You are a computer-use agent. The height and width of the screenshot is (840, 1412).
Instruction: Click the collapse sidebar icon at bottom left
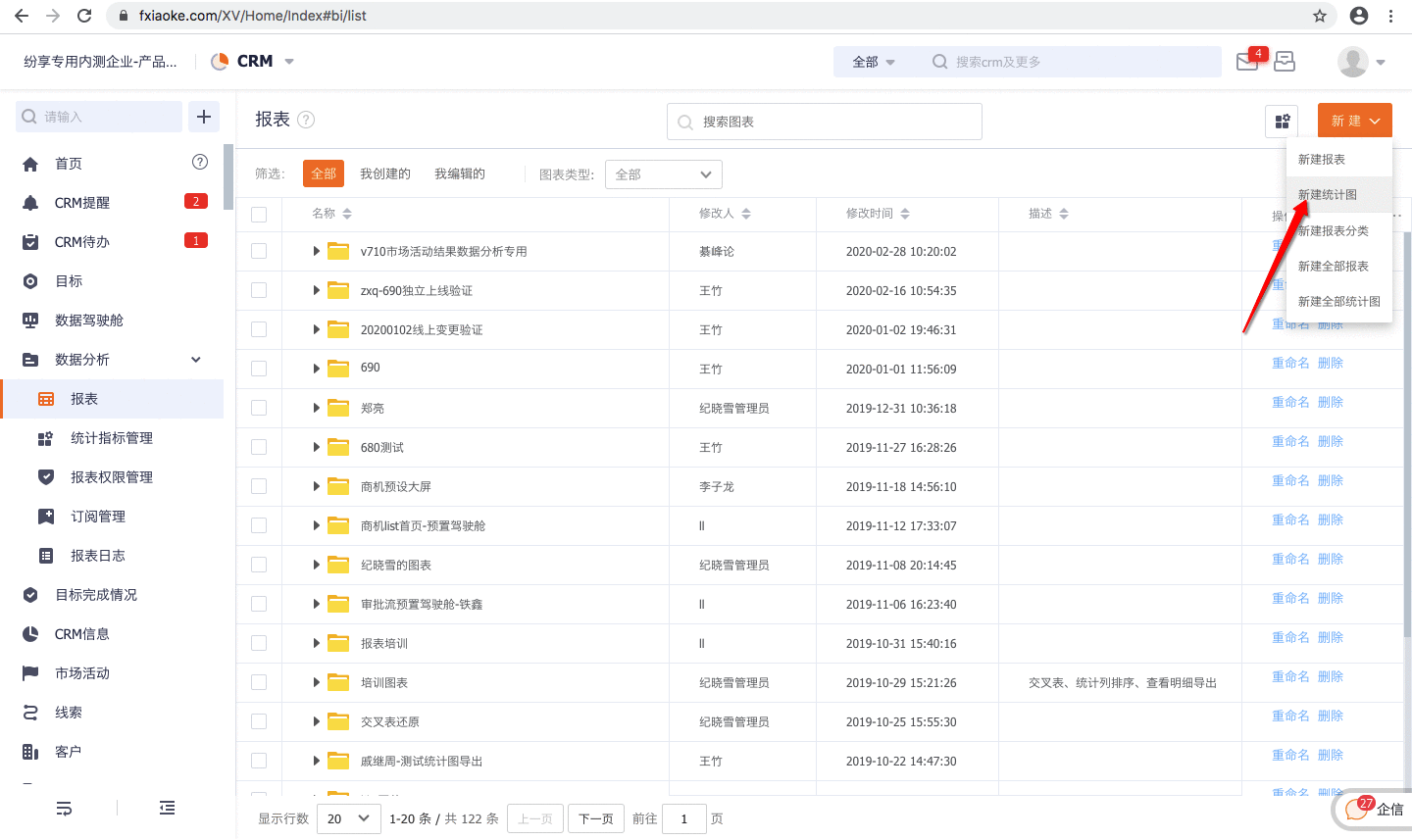(x=64, y=809)
